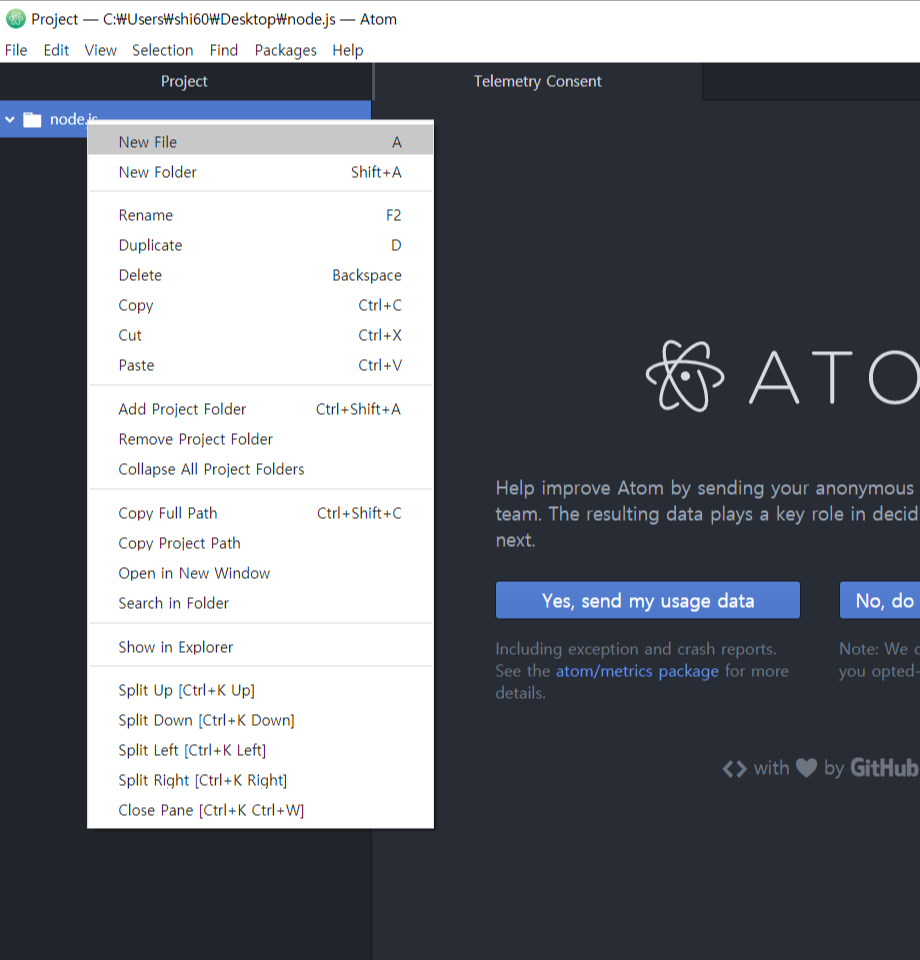Open the View menu
Image resolution: width=920 pixels, height=960 pixels.
(100, 50)
